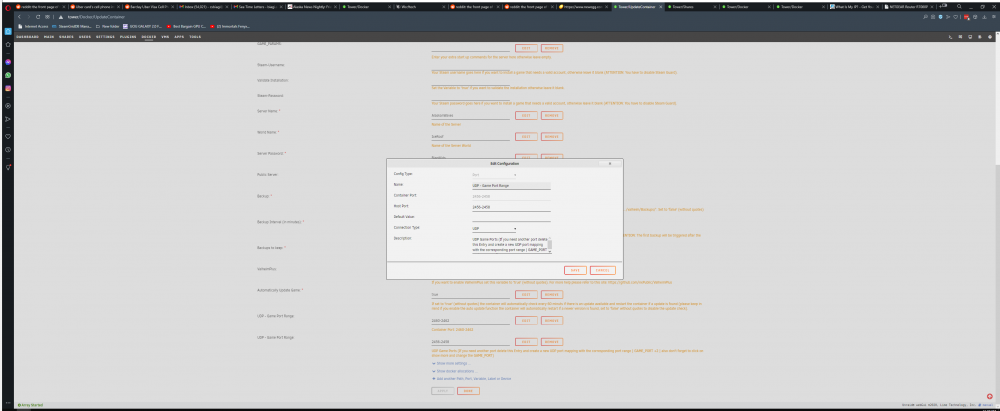
Task: Click the Server Name input field
Action: (471, 116)
